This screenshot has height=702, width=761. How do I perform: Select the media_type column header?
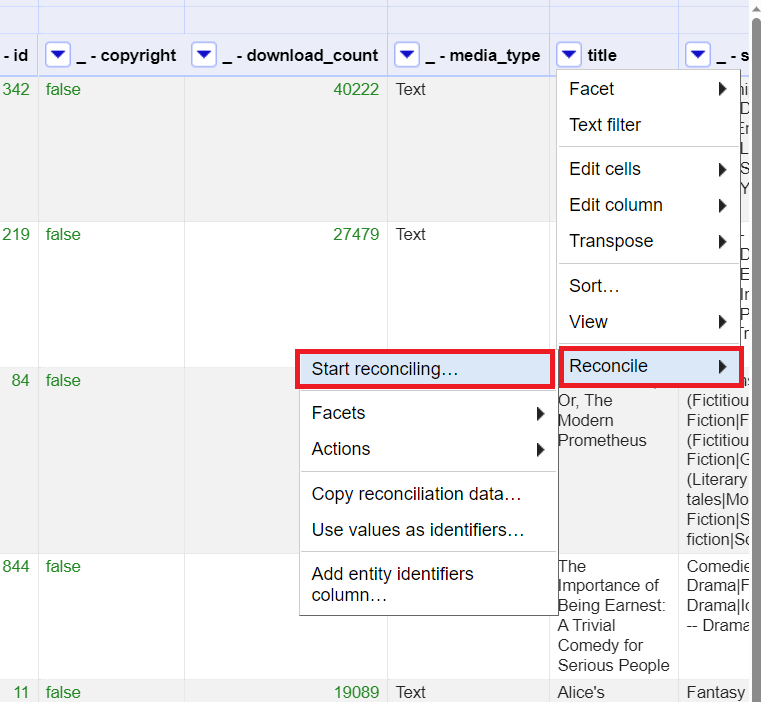coord(482,55)
